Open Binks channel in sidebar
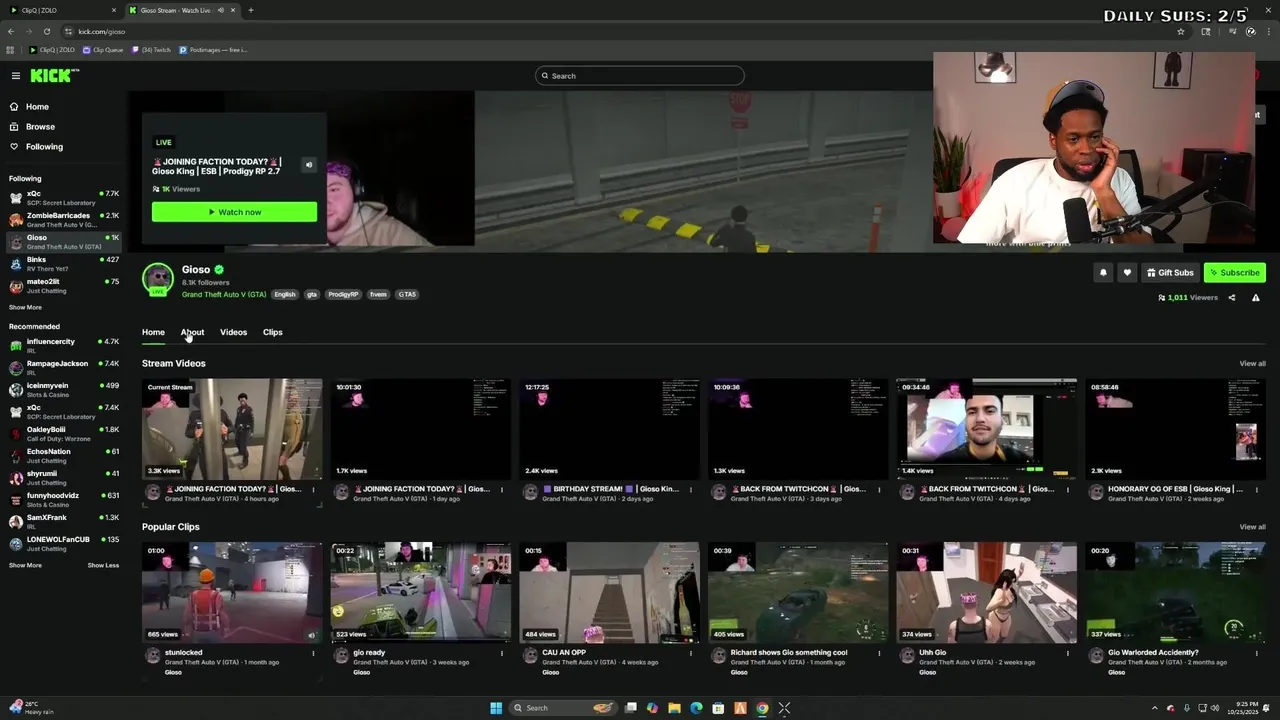This screenshot has width=1280, height=720. [x=64, y=263]
